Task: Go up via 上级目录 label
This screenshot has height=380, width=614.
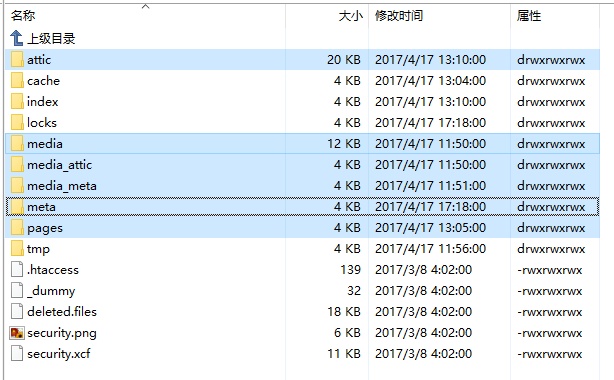Action: click(51, 39)
